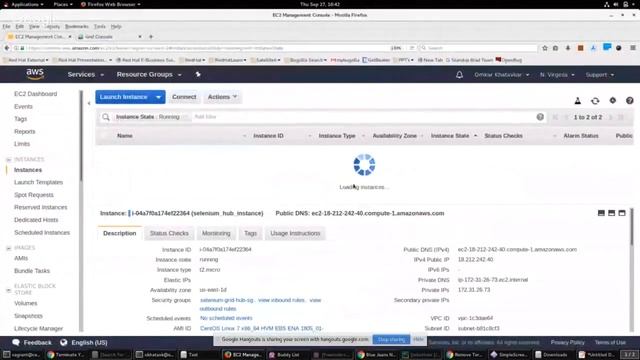Sort by the Instance State column header
Viewport: 640px width, 360px height.
click(450, 136)
